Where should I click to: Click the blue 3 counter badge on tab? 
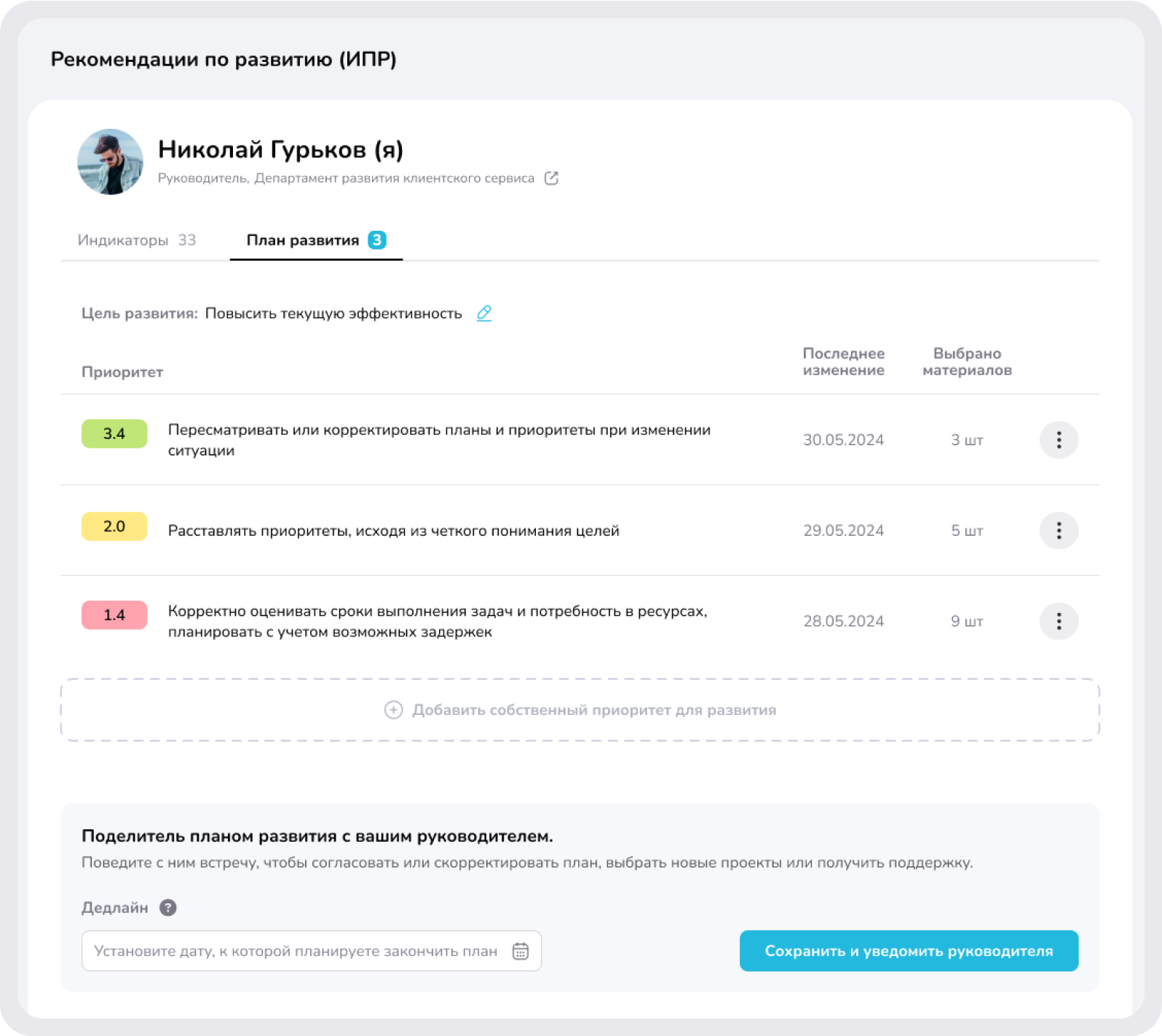point(376,240)
